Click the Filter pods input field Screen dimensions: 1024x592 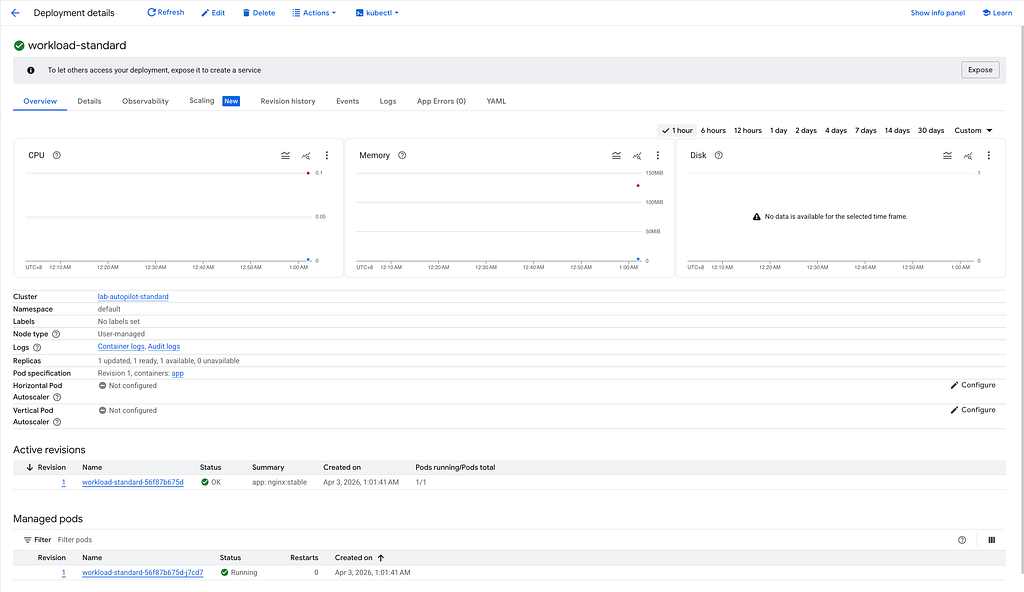pos(75,540)
